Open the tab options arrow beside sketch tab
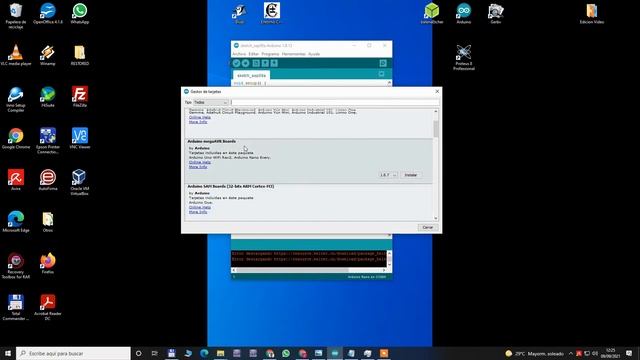This screenshot has height=360, width=640. 381,74
